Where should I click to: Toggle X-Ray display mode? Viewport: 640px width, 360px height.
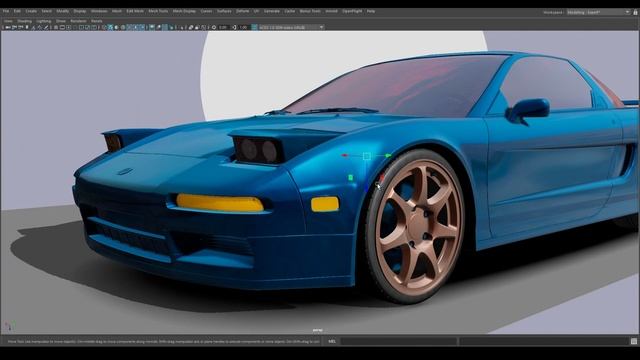pyautogui.click(x=191, y=27)
